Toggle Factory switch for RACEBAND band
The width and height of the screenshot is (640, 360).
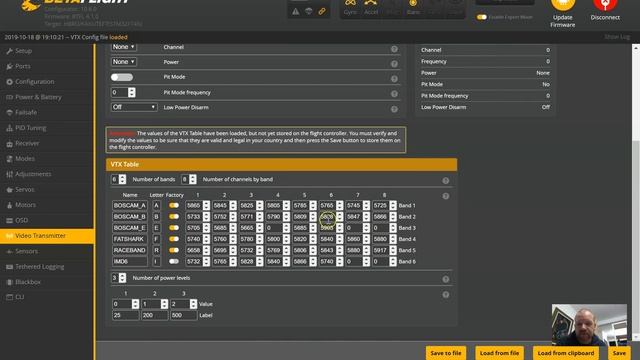click(174, 250)
